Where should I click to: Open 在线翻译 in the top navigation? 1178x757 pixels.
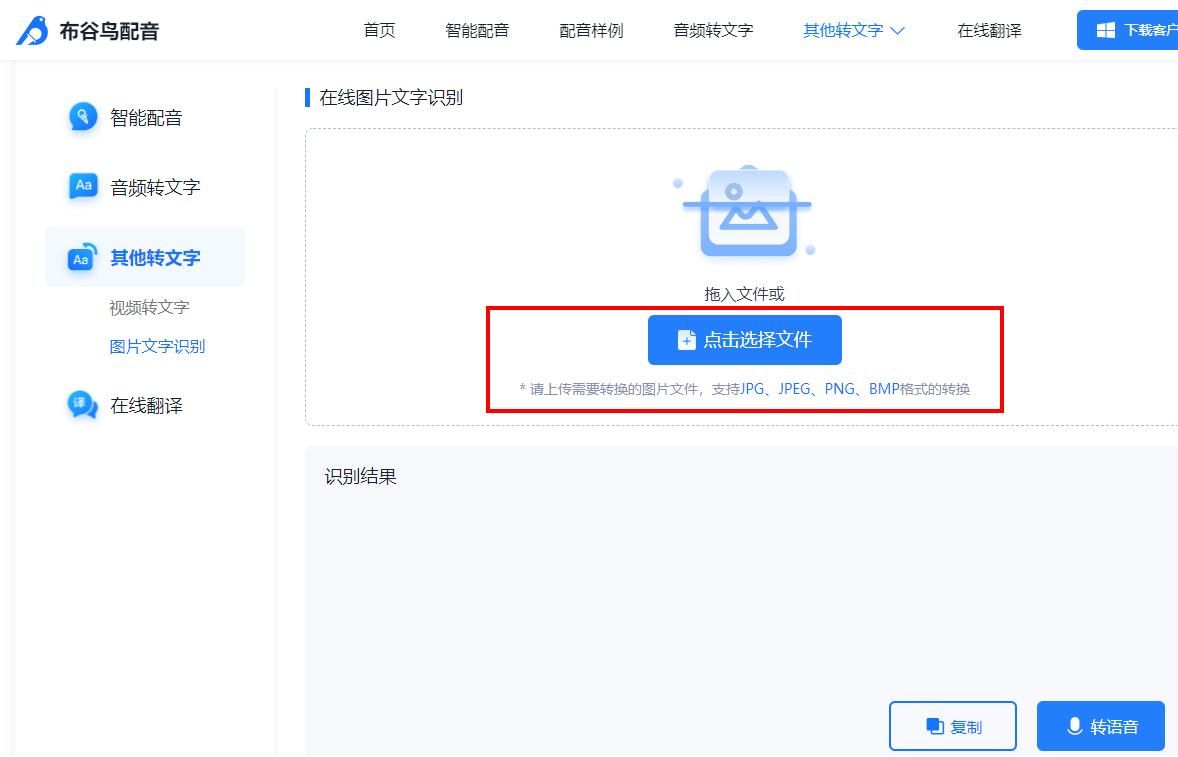click(989, 30)
